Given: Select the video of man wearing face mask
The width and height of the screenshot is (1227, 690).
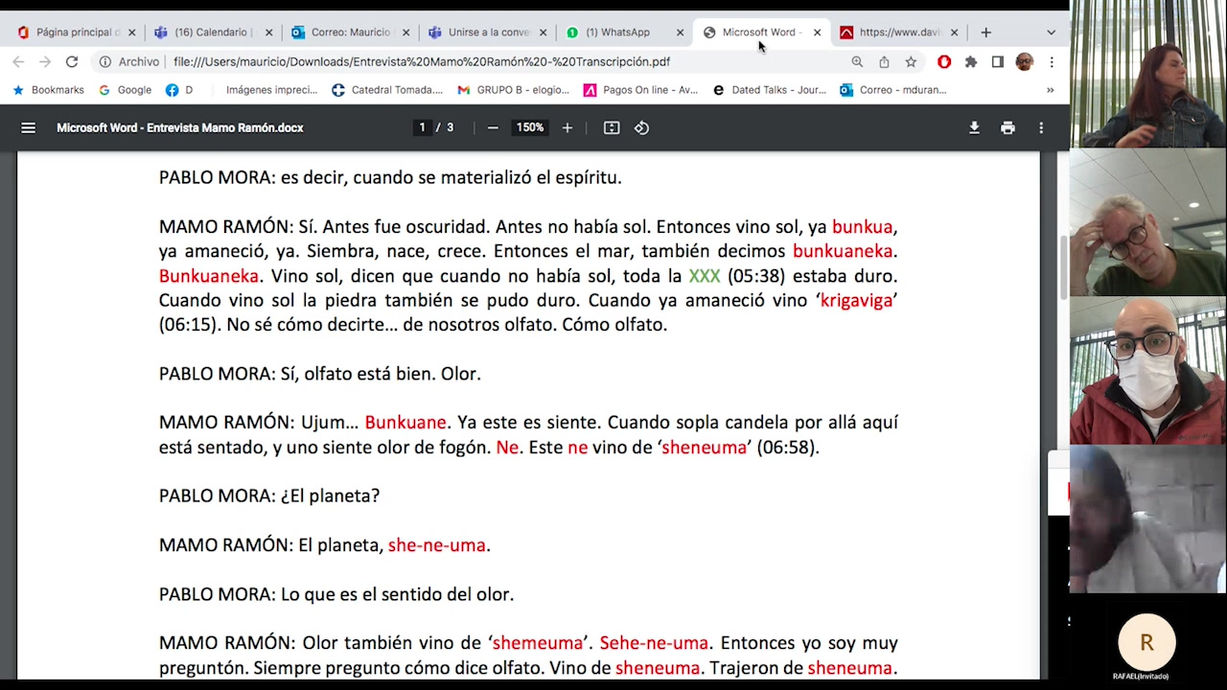Looking at the screenshot, I should click(x=1148, y=370).
